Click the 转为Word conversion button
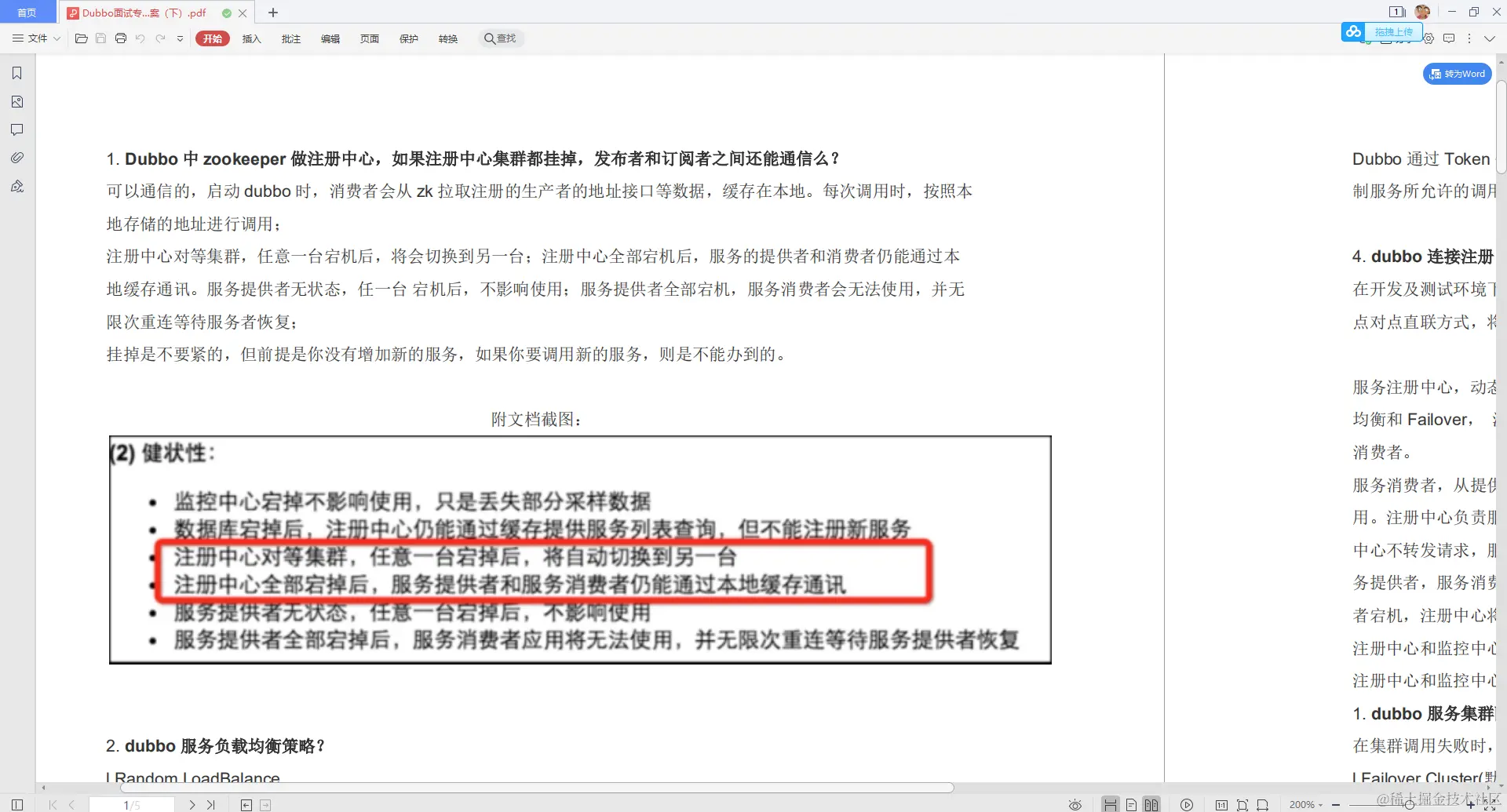Image resolution: width=1507 pixels, height=812 pixels. 1456,73
